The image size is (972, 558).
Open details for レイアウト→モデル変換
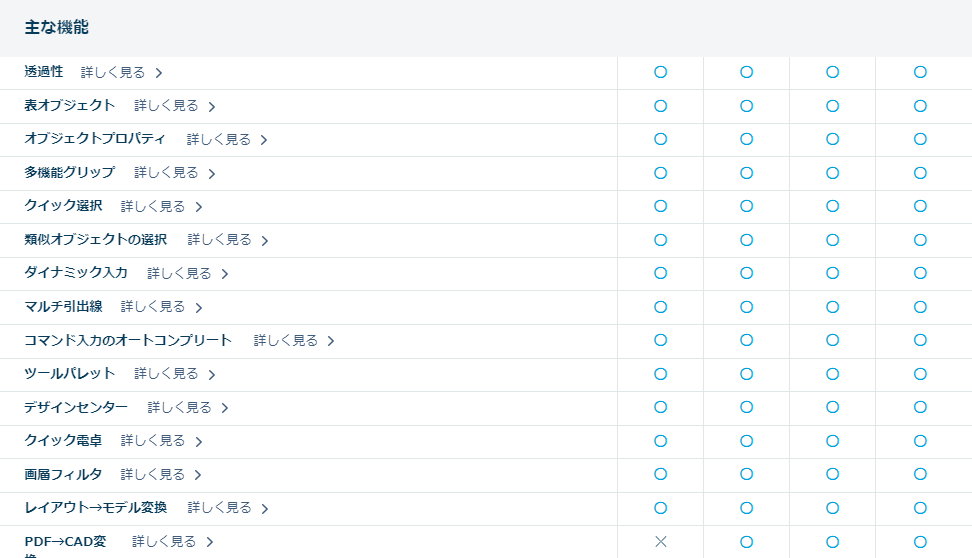click(219, 508)
